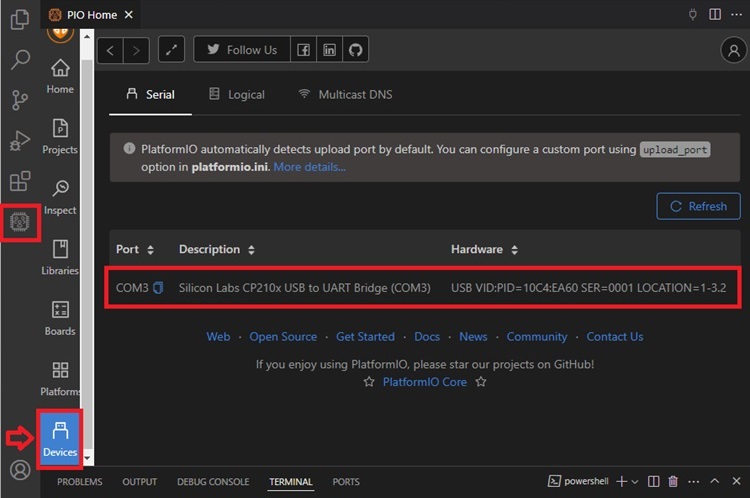Open the Docs footer link

click(x=427, y=337)
